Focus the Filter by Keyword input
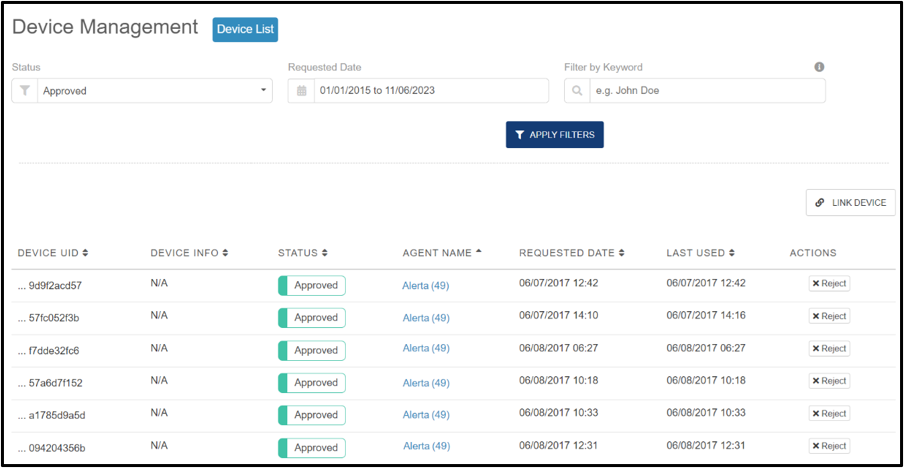The image size is (904, 468). (707, 91)
